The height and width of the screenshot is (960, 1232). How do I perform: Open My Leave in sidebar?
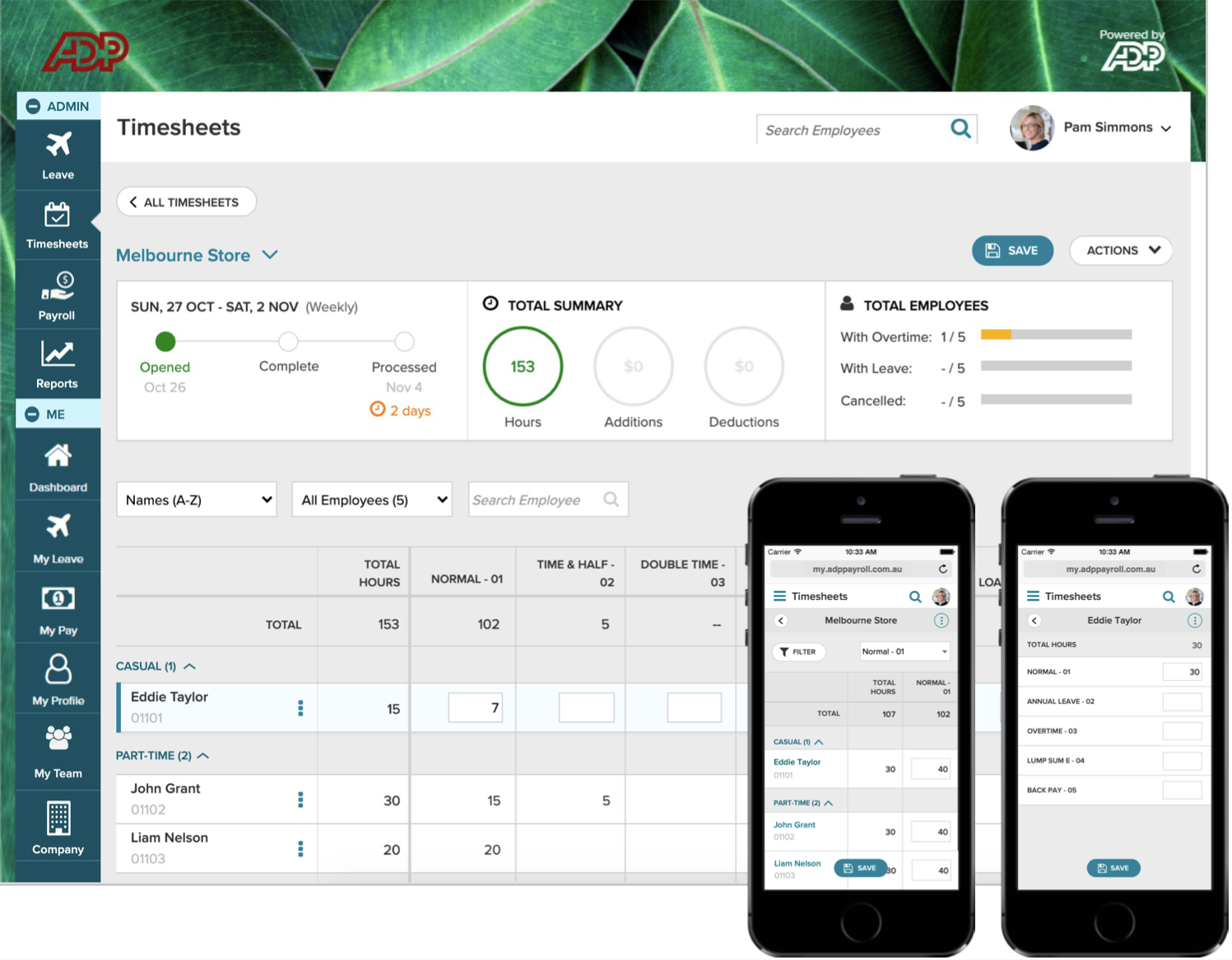point(58,539)
